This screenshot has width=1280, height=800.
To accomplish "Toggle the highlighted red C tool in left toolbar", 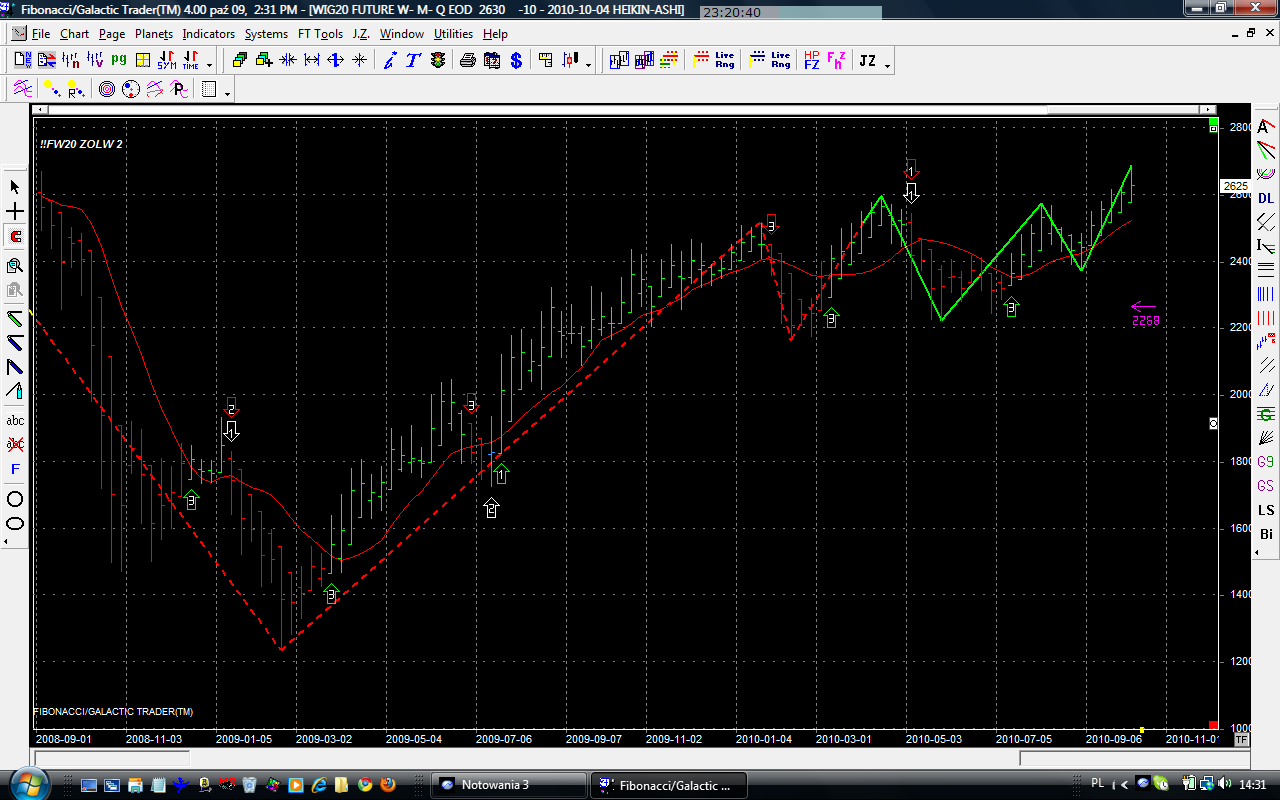I will click(15, 237).
